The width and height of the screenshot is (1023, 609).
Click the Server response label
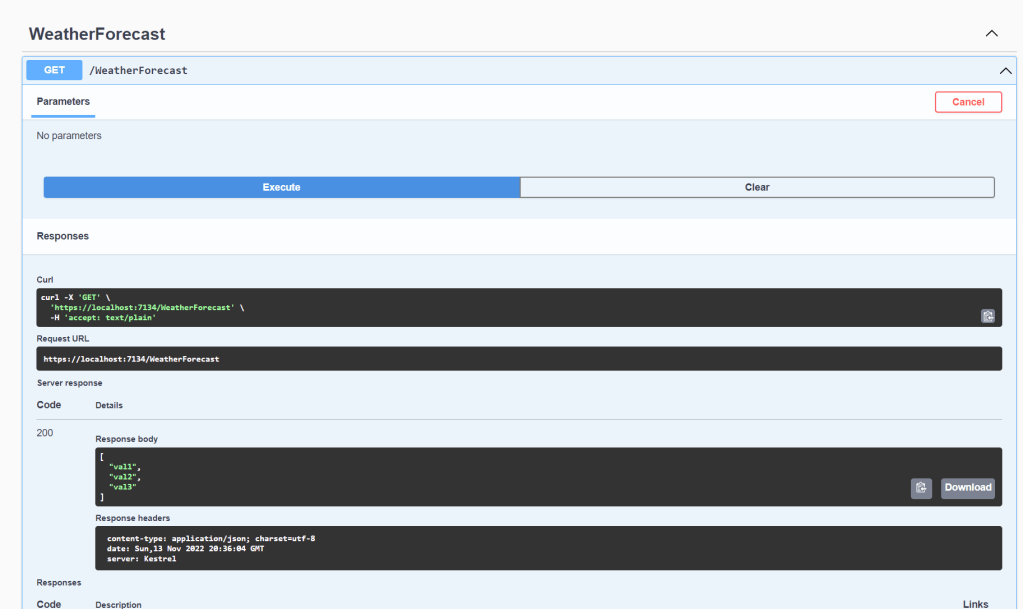tap(70, 383)
